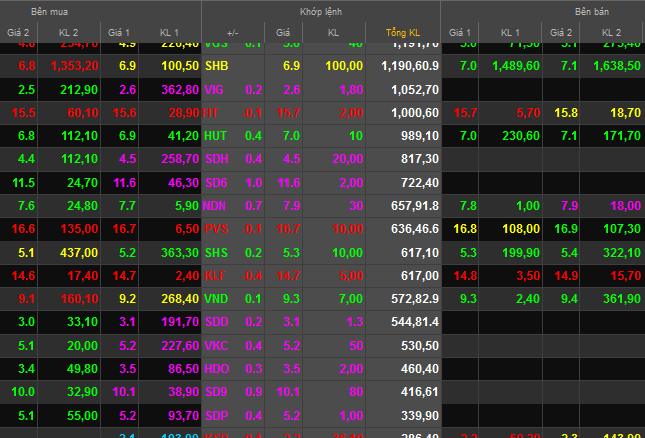645x438 pixels.
Task: Open VND stock ticker details
Action: [x=217, y=298]
